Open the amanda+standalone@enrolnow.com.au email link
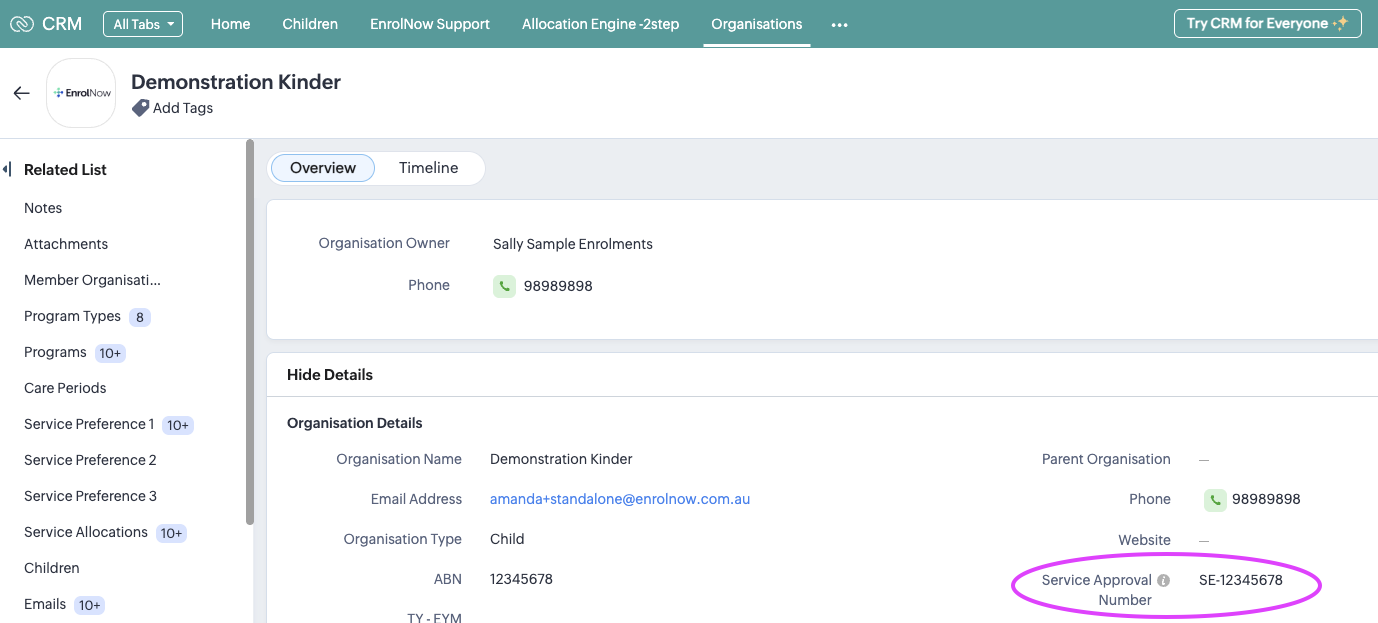 tap(620, 499)
